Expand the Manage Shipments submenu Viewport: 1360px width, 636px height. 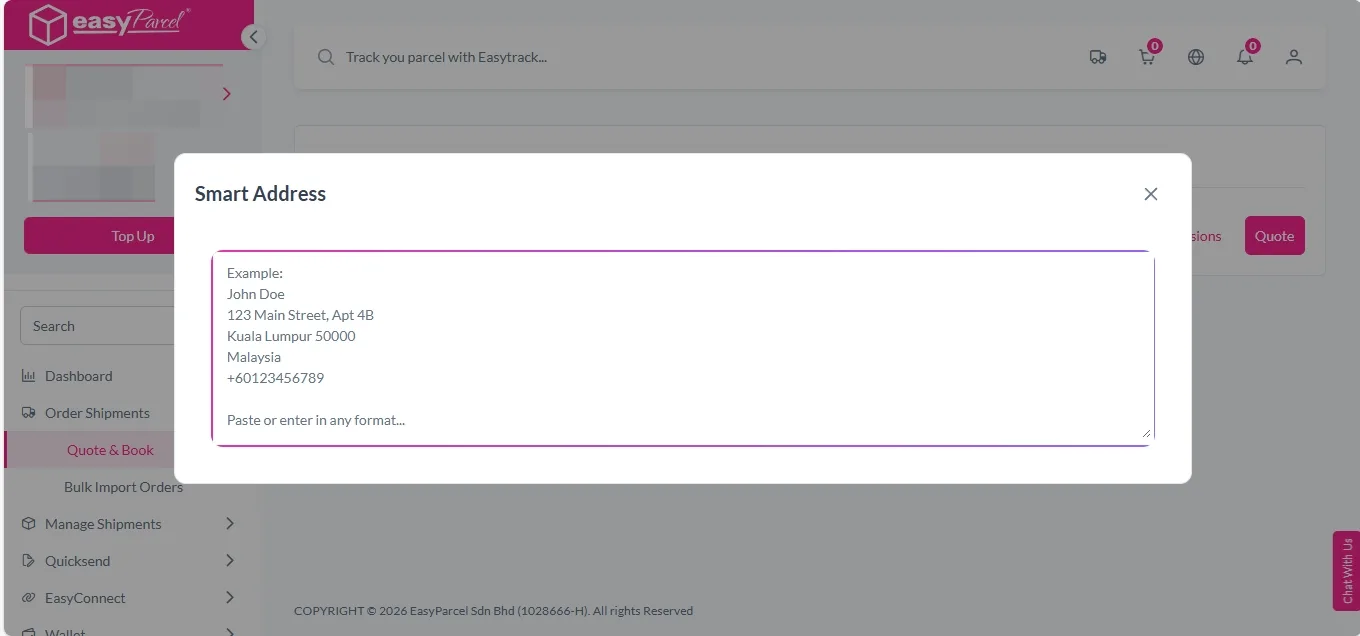tap(230, 524)
